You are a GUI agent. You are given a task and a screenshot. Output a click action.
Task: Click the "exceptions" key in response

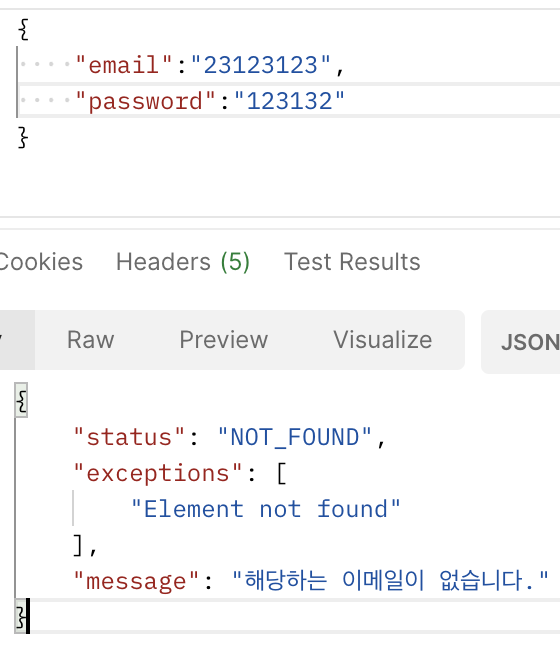(x=158, y=473)
